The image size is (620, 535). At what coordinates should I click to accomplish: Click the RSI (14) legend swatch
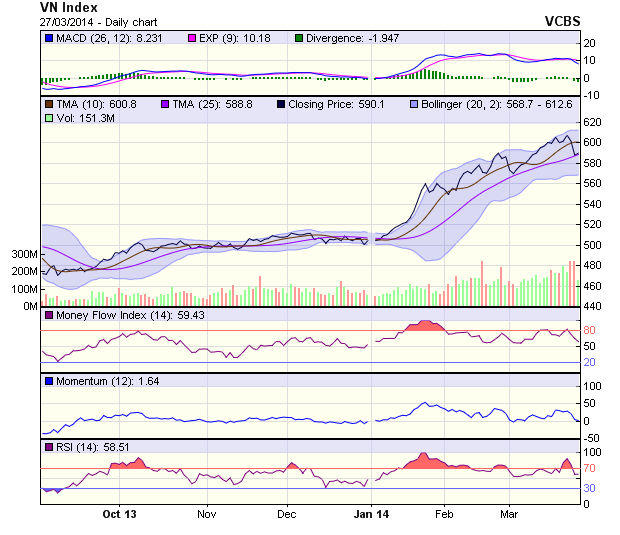pyautogui.click(x=49, y=446)
